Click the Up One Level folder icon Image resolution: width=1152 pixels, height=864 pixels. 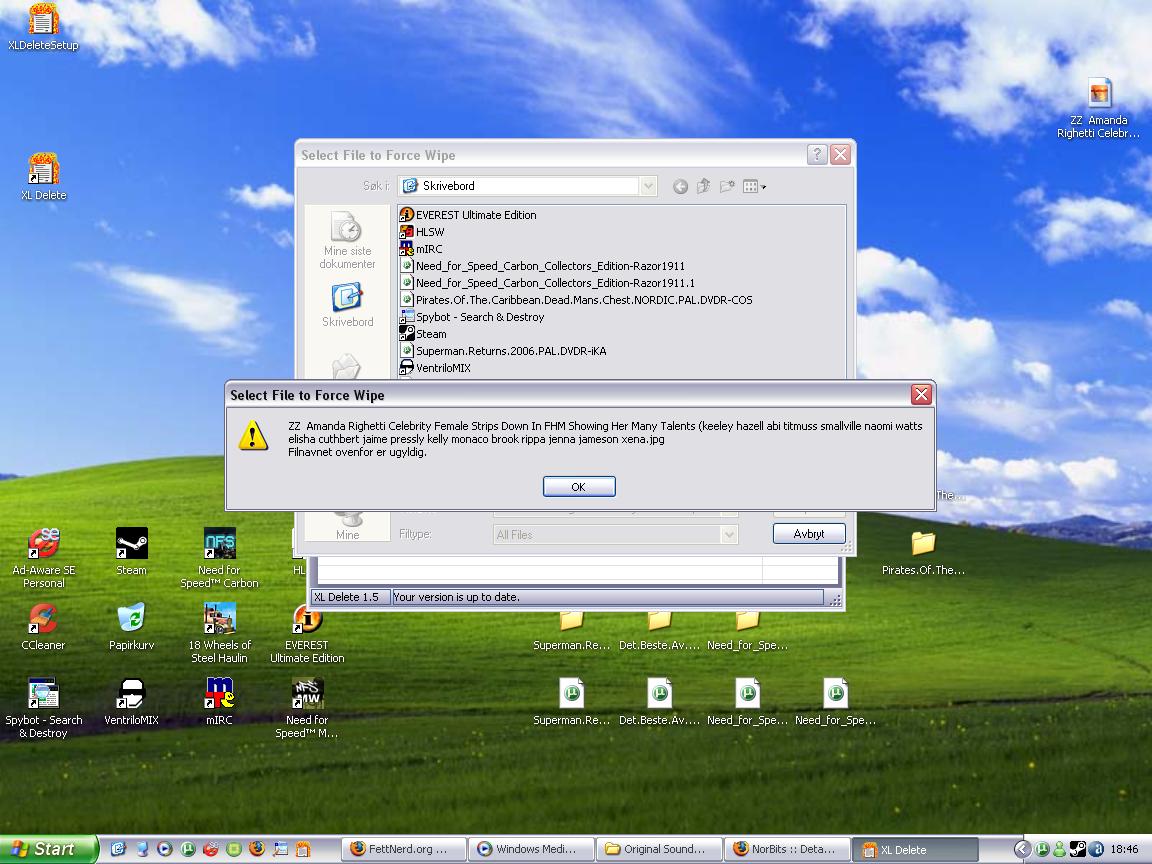point(703,187)
